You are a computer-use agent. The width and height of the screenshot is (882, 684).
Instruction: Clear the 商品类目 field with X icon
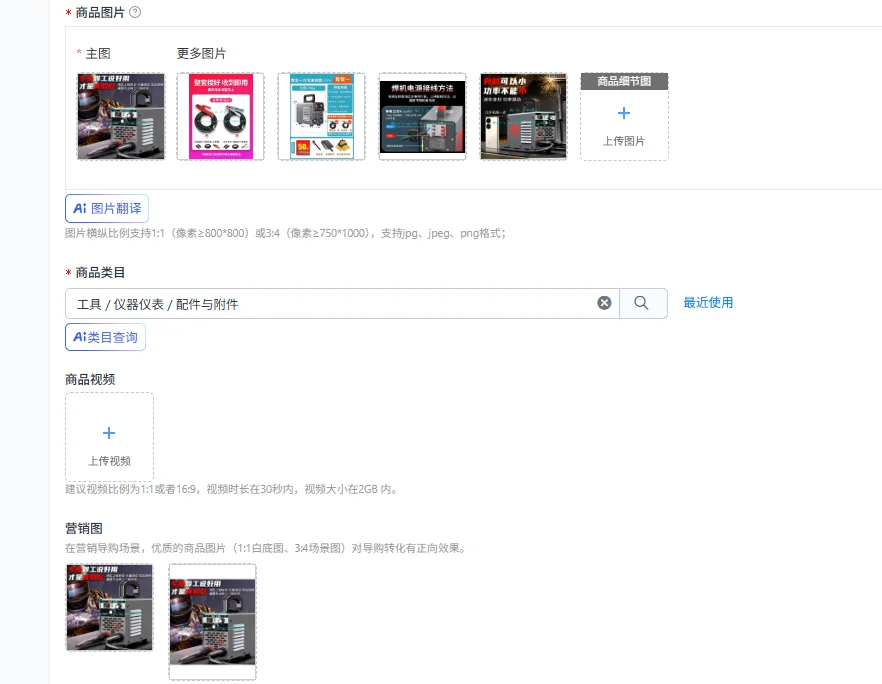[x=604, y=303]
